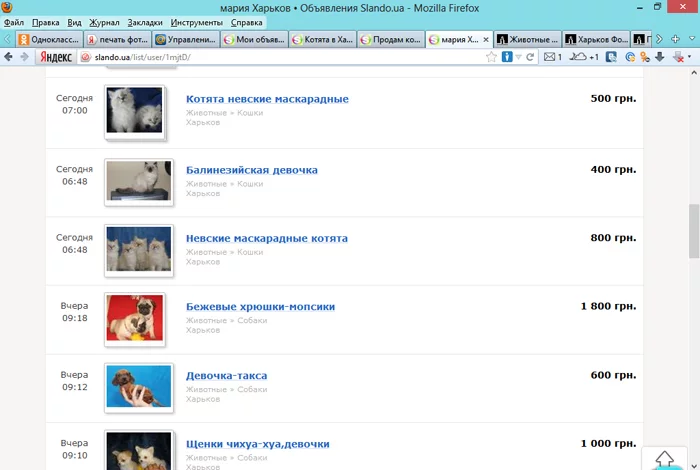This screenshot has width=700, height=470.
Task: Switch to the Котята в Ха... tab
Action: (x=323, y=39)
